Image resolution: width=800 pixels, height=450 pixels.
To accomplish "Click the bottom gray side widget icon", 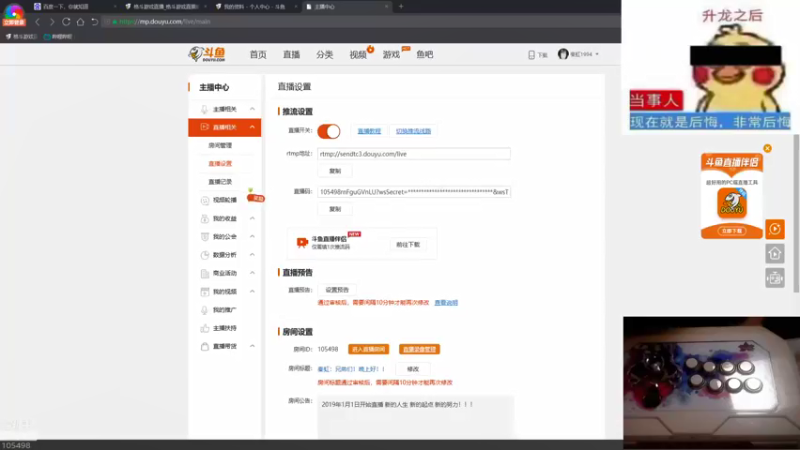I will tap(774, 278).
